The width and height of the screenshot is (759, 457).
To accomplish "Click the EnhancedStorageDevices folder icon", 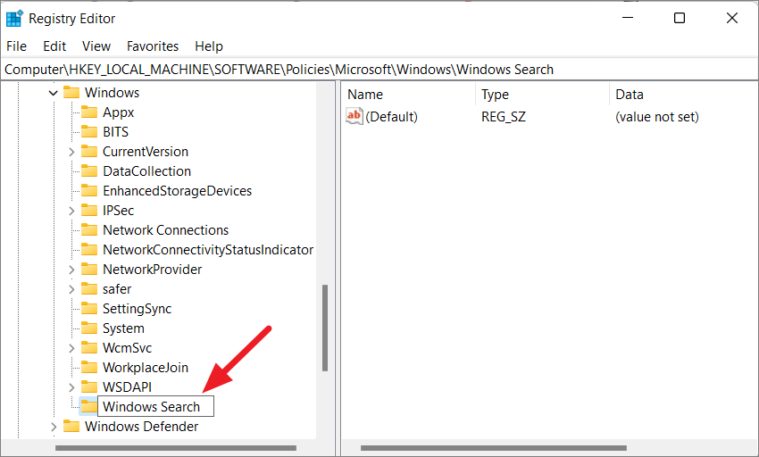I will 89,191.
